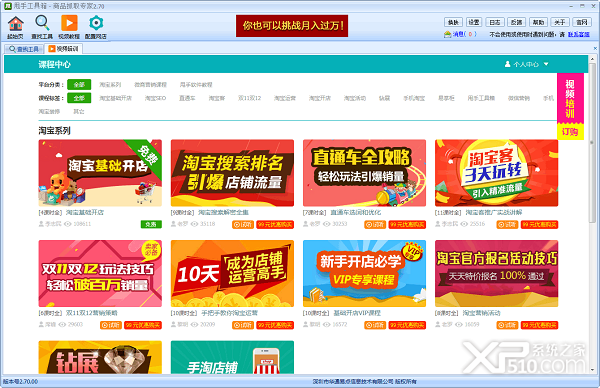Click the red 你也可以挑战月入过万 banner
The width and height of the screenshot is (600, 388).
(x=292, y=26)
